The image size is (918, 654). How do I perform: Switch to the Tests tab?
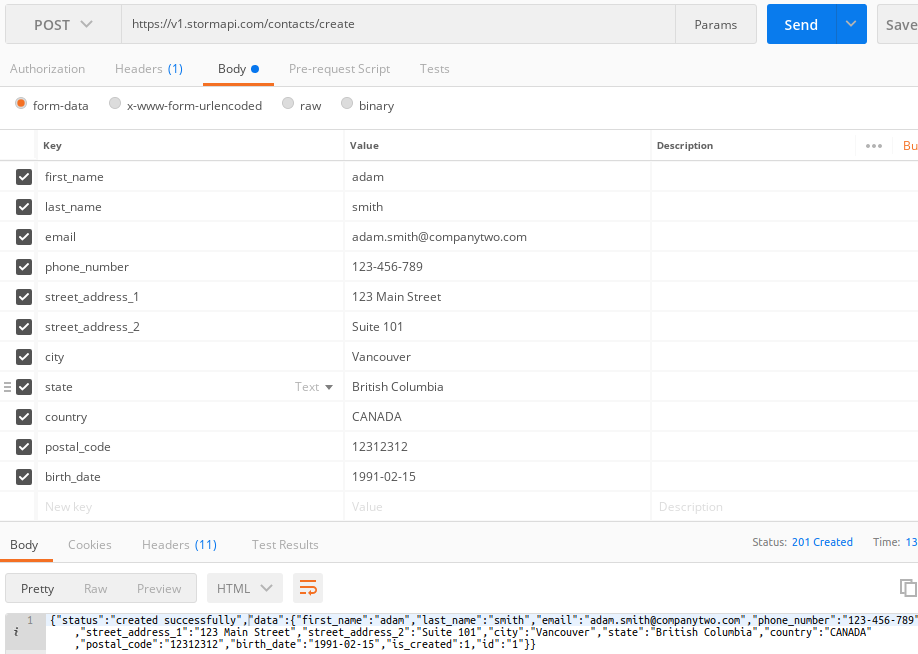[434, 69]
